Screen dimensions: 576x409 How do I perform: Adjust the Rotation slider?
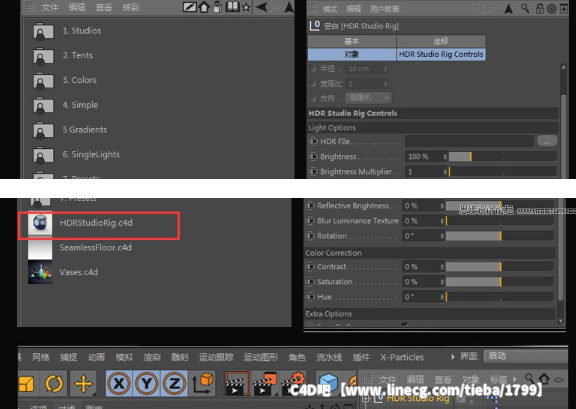point(500,236)
